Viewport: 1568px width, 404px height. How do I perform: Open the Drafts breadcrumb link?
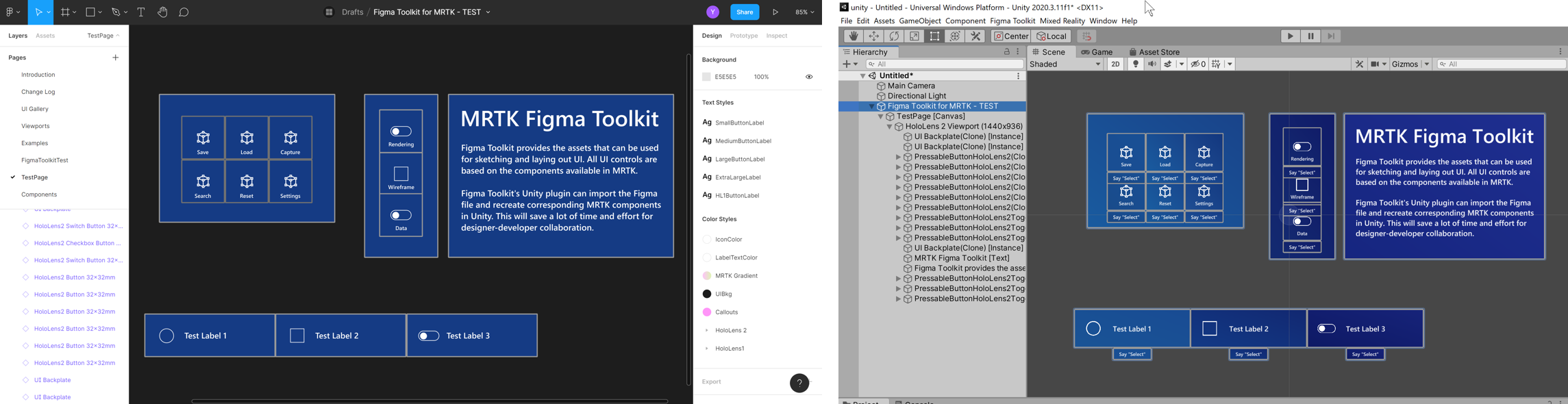[x=353, y=12]
